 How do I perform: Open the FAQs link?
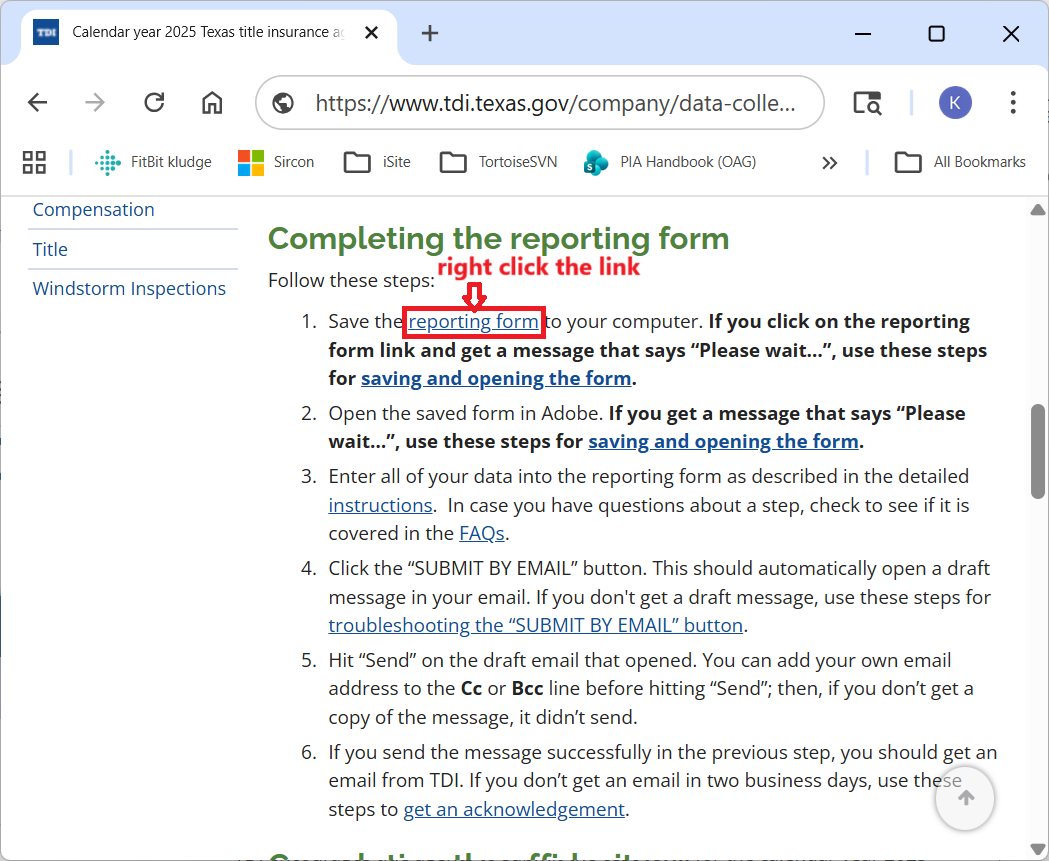pyautogui.click(x=481, y=534)
